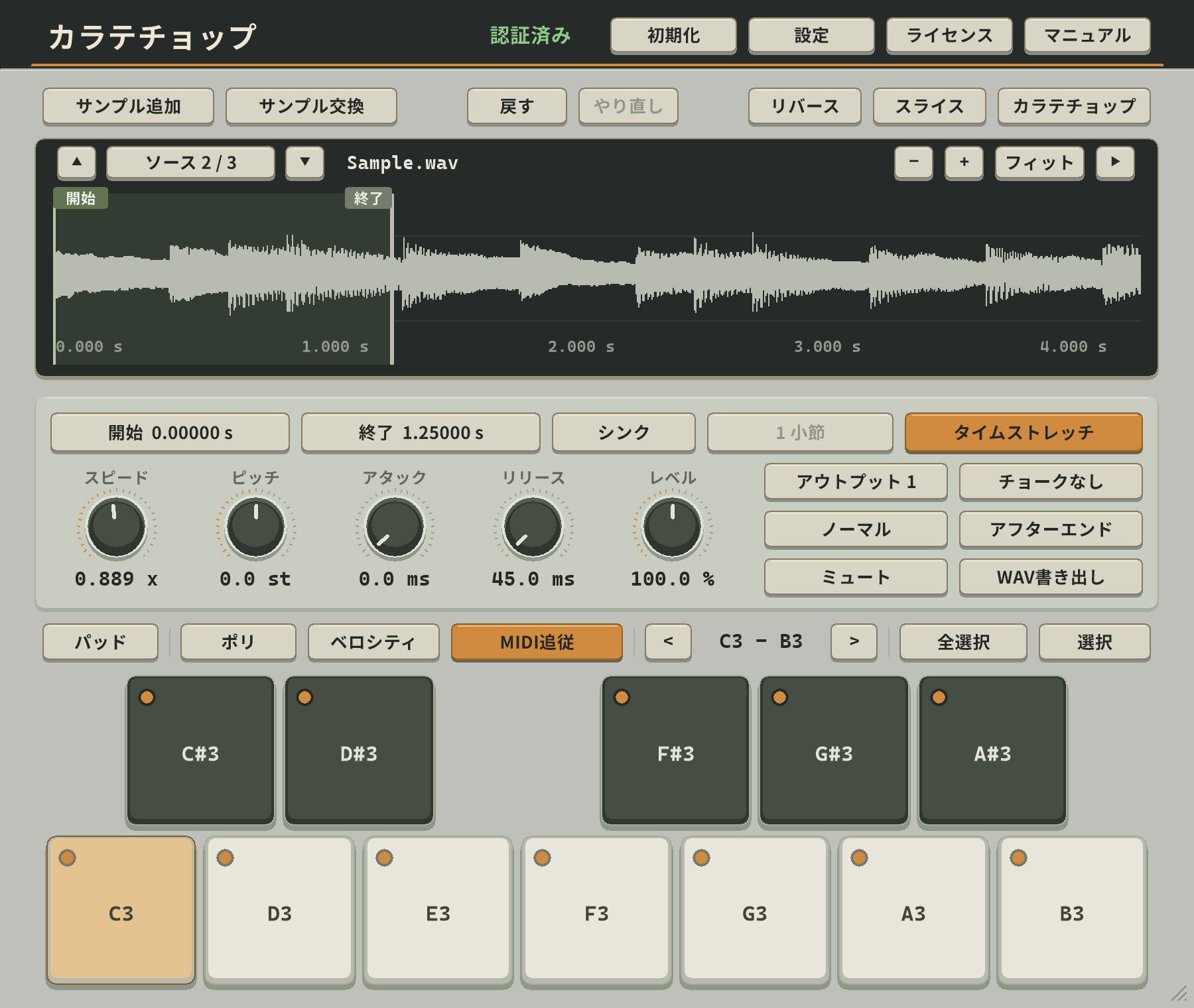This screenshot has height=1008, width=1194.
Task: Zoom in waveform with plus button
Action: pyautogui.click(x=964, y=162)
